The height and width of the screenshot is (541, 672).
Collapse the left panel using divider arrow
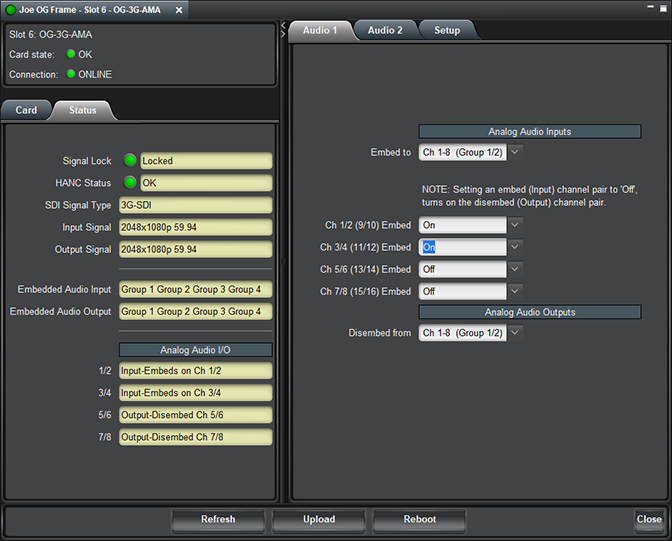coord(283,24)
